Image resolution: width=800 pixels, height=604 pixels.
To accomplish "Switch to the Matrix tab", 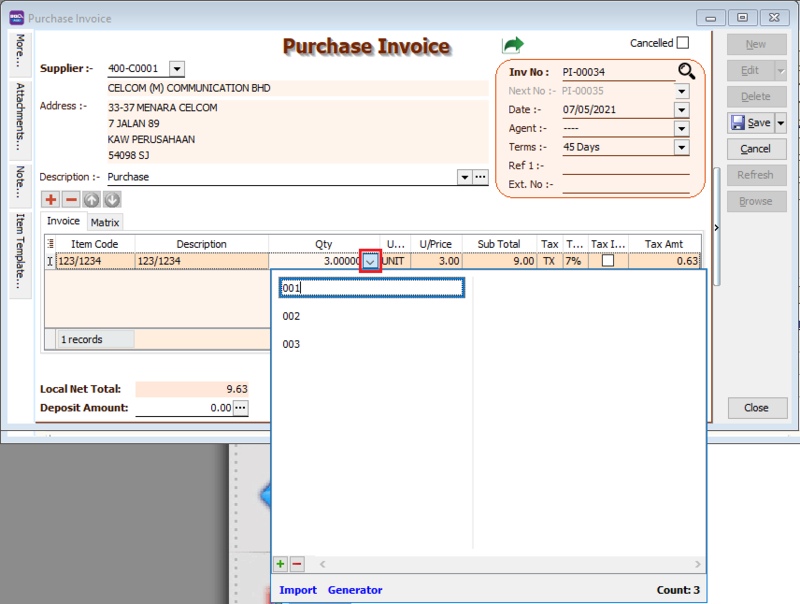I will (x=105, y=221).
